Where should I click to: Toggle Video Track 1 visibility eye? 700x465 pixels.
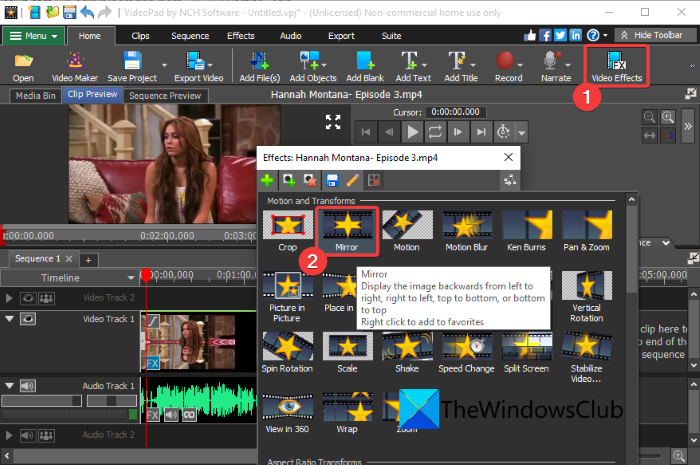pos(29,319)
